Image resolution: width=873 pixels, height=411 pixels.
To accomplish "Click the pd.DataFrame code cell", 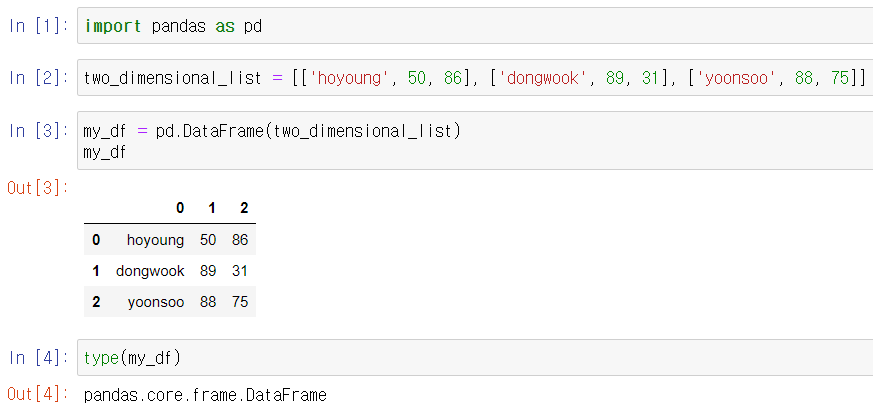I will tap(475, 141).
